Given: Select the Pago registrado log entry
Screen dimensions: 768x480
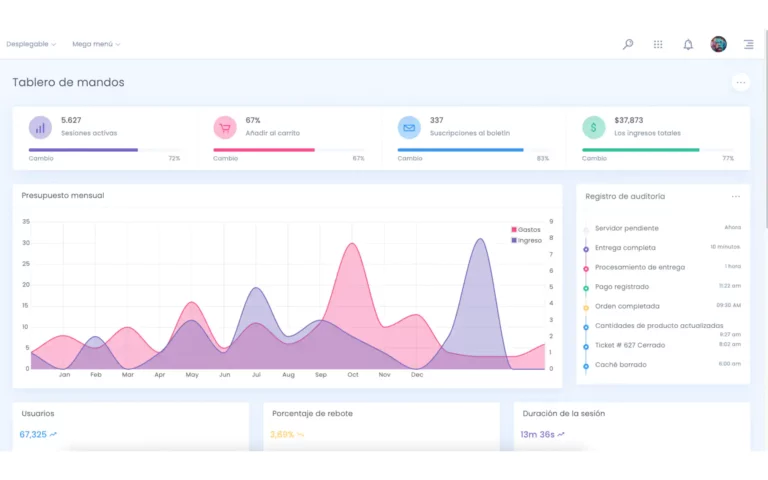Looking at the screenshot, I should 621,287.
